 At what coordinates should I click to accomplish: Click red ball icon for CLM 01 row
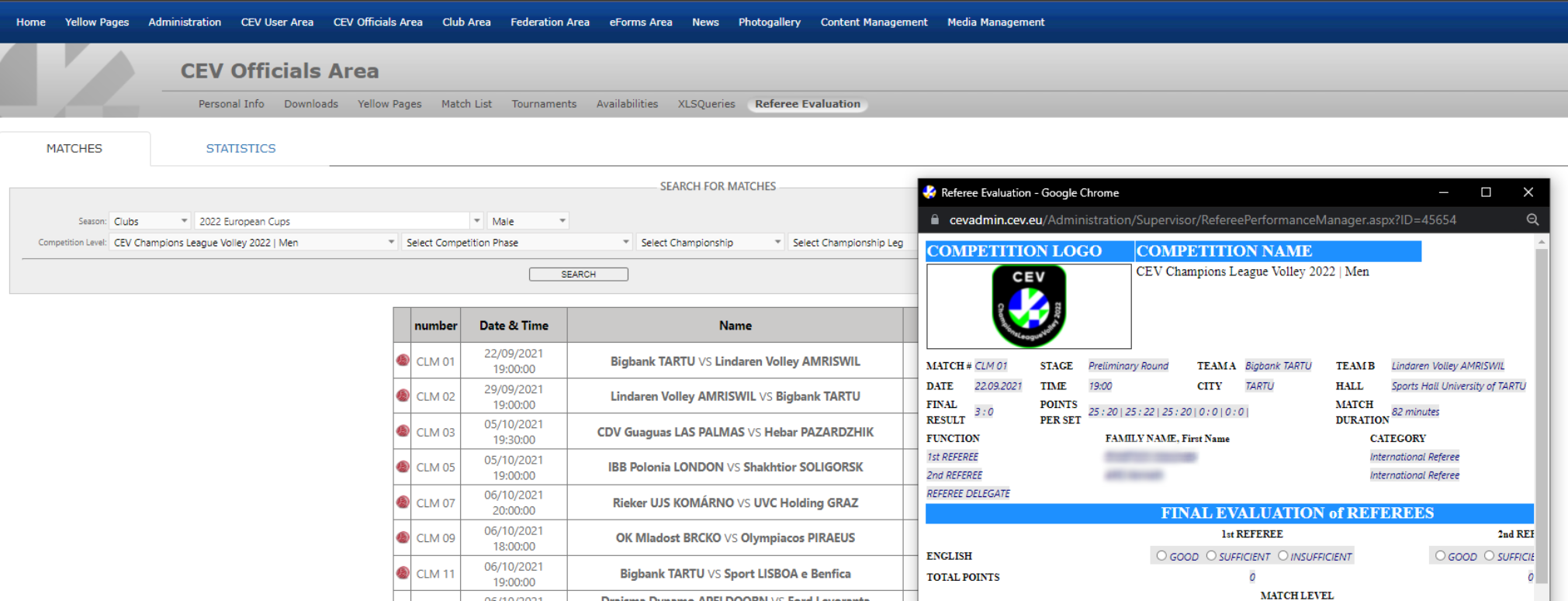coord(403,361)
